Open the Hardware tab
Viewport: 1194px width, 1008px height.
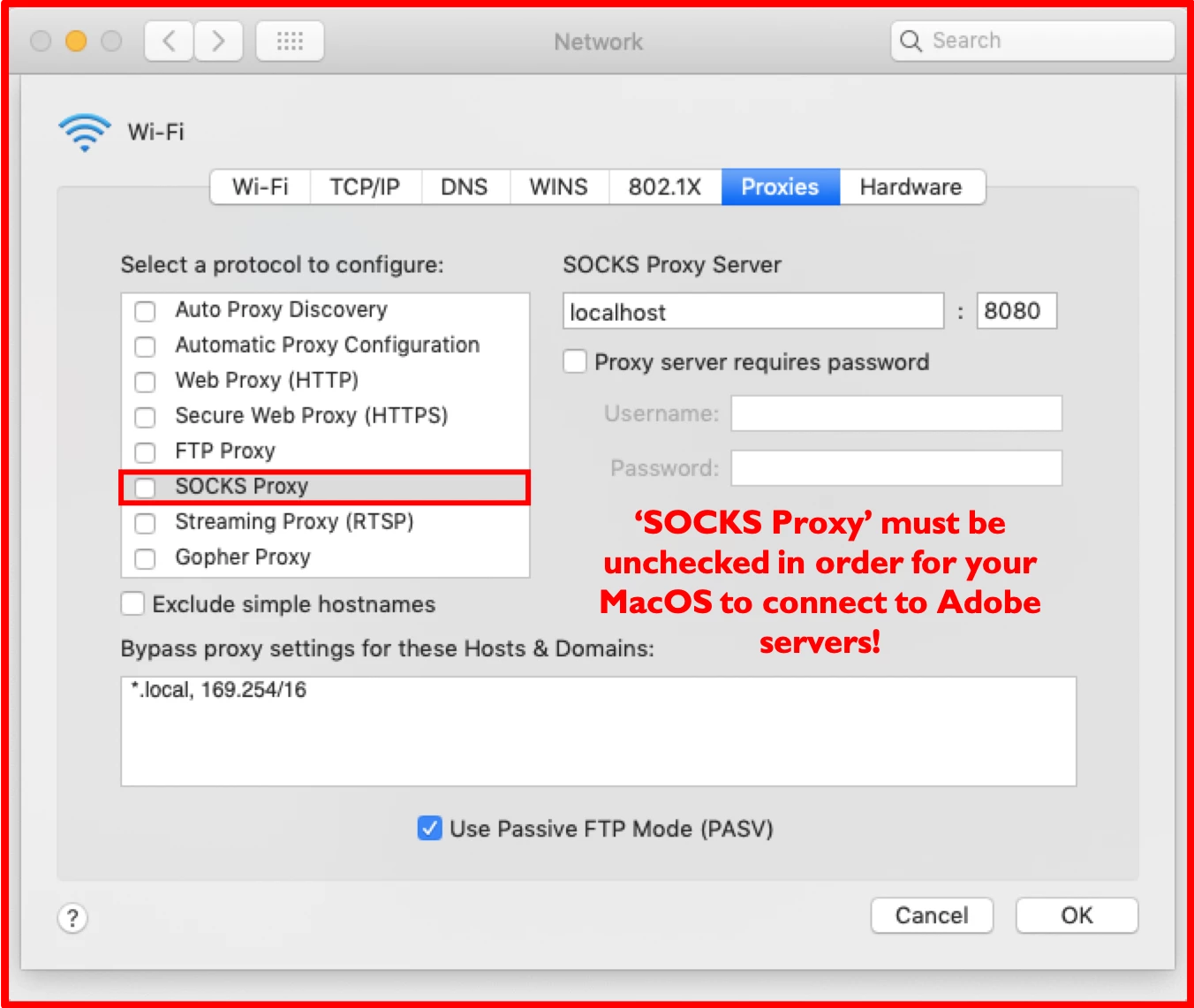coord(911,187)
